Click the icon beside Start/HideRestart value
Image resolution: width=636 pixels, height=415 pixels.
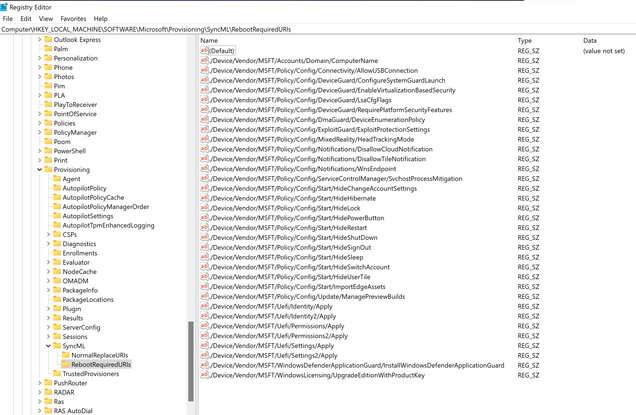(204, 228)
